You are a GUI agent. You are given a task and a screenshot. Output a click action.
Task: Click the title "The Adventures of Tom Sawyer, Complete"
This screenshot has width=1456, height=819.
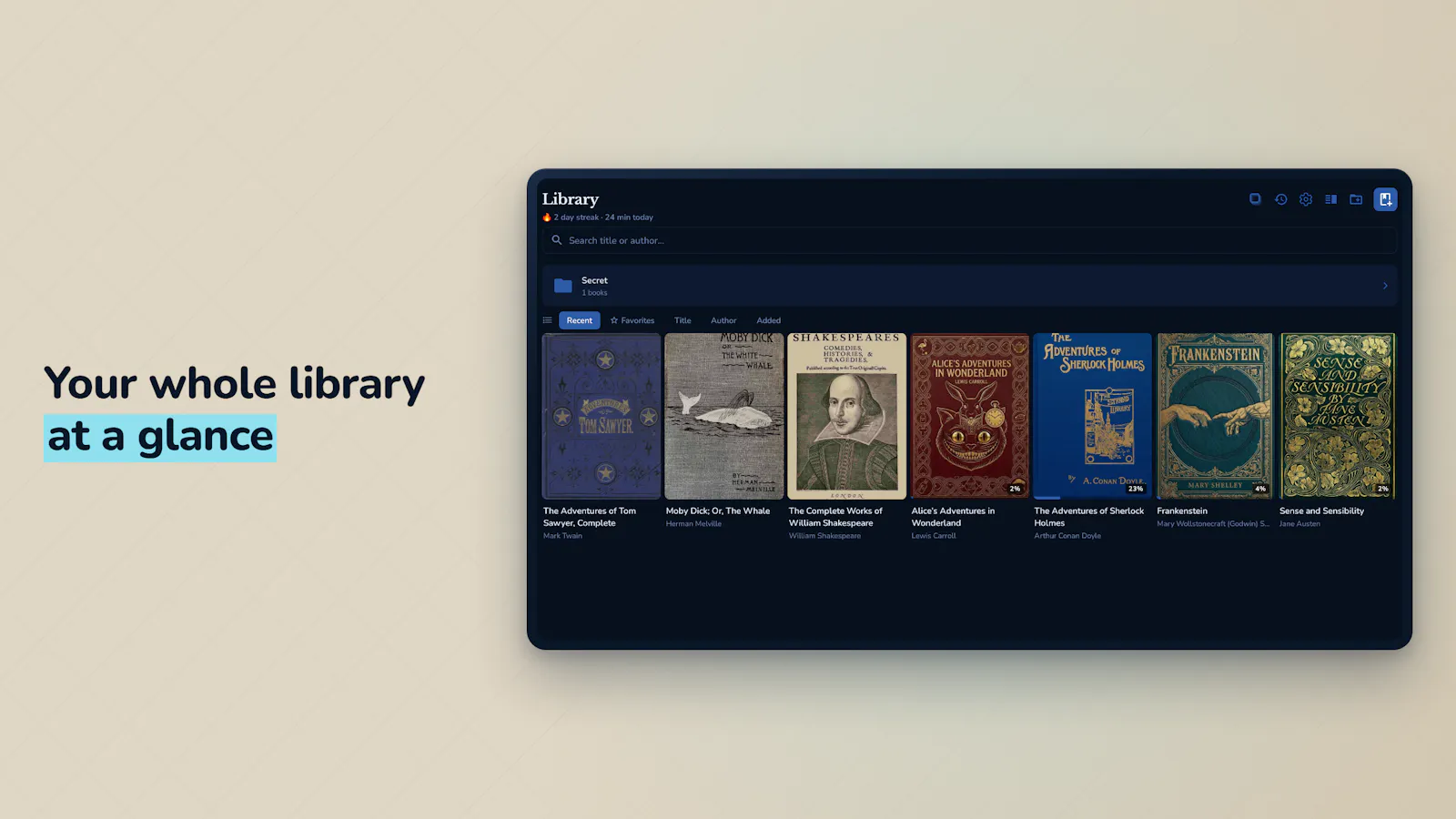point(590,517)
